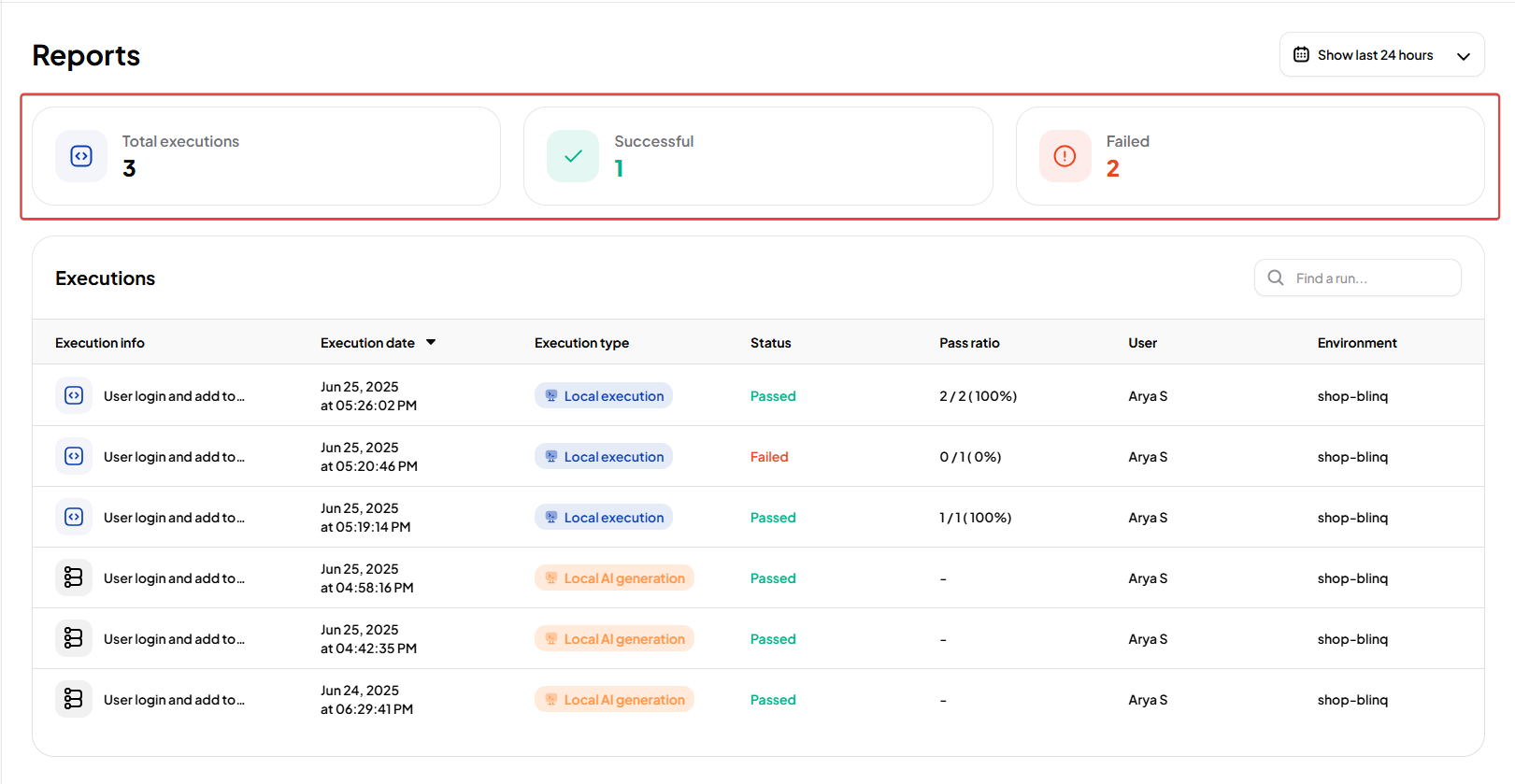
Task: Open the failed 05:20:46 PM run name
Action: pos(174,457)
